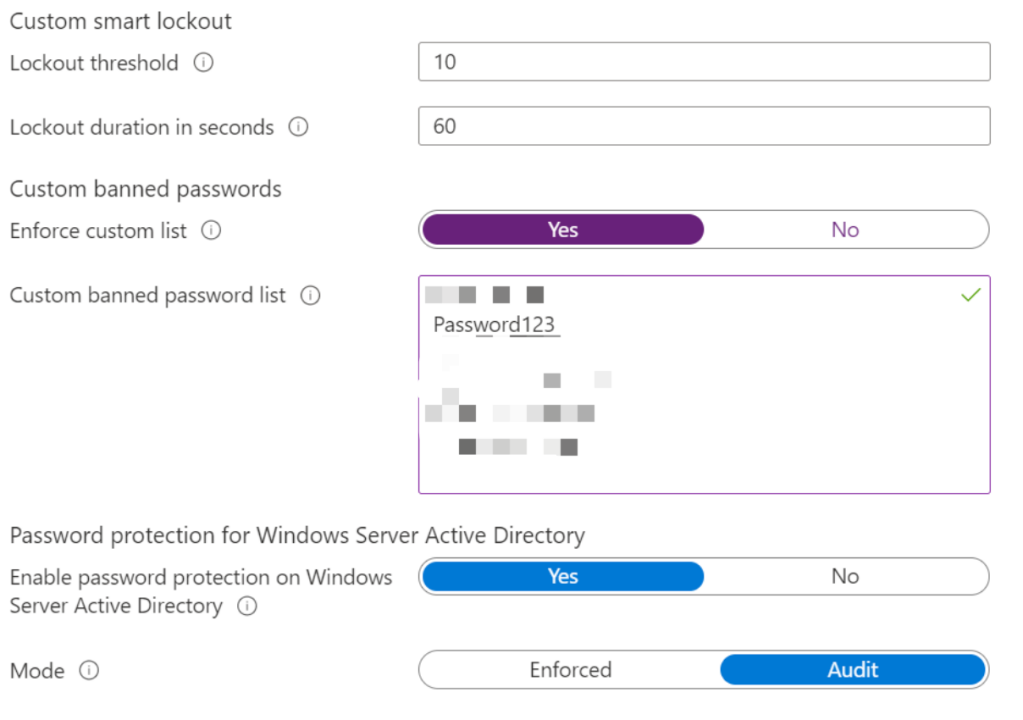Click the Custom banned passwords section heading
The width and height of the screenshot is (1023, 720).
[x=145, y=189]
